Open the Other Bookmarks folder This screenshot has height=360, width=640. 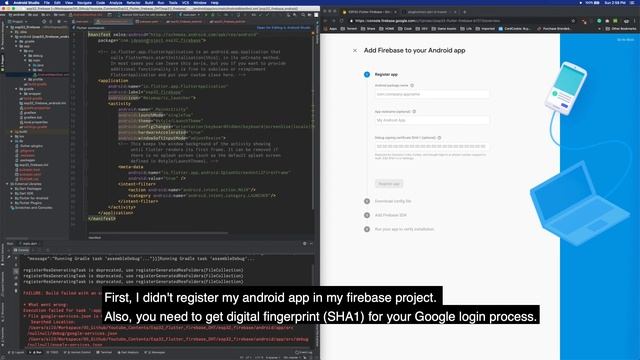622,29
